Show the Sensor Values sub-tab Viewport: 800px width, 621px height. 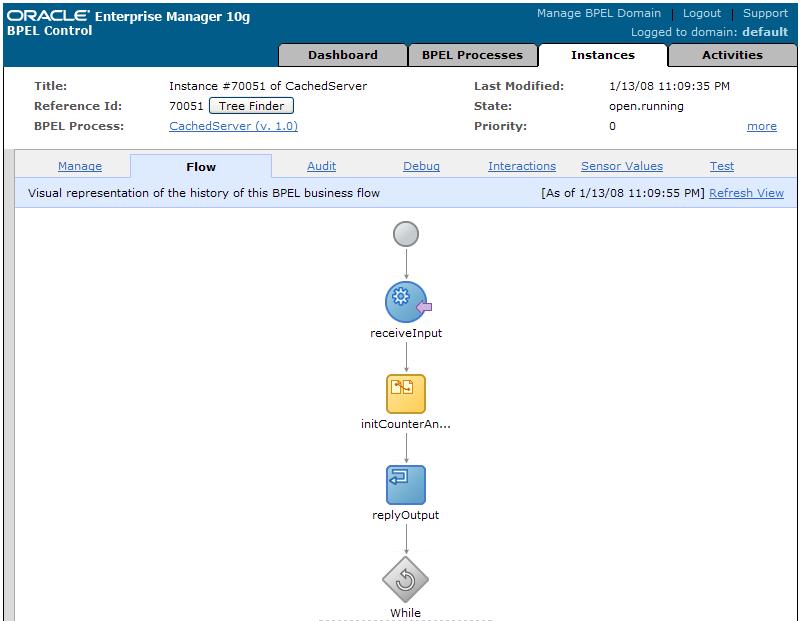tap(621, 167)
